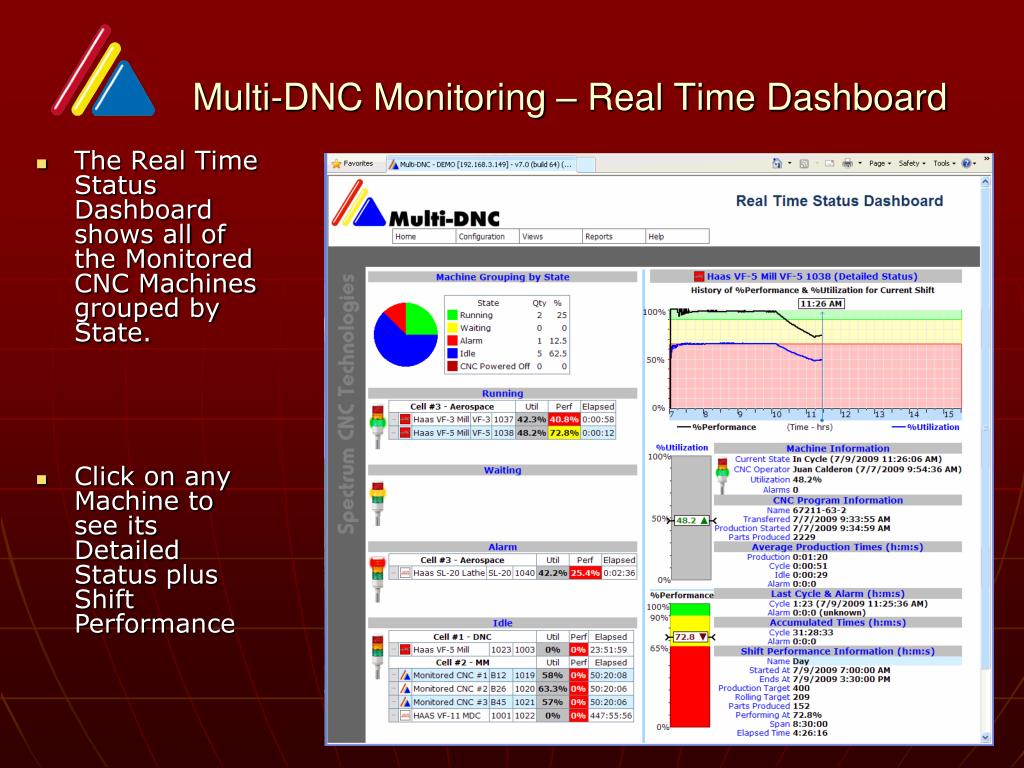Click the icon beside Haas SL-20 Lathe

point(405,573)
